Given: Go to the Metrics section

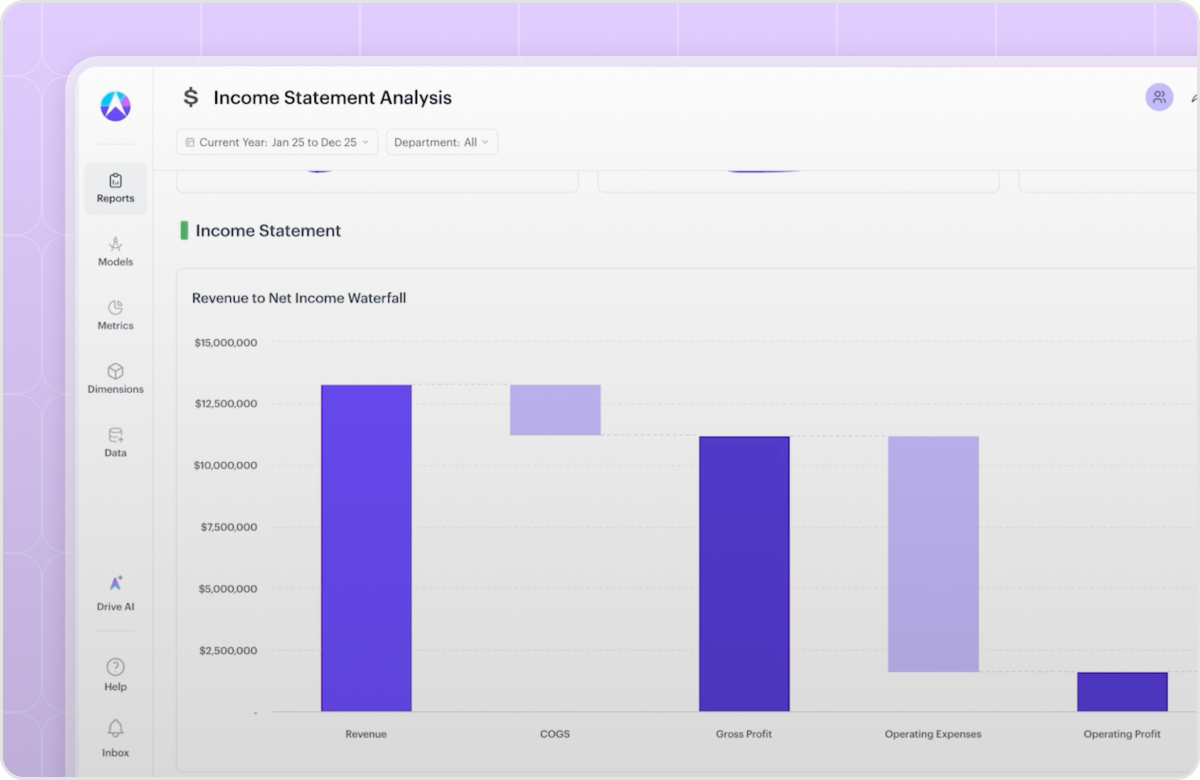Looking at the screenshot, I should pos(116,315).
